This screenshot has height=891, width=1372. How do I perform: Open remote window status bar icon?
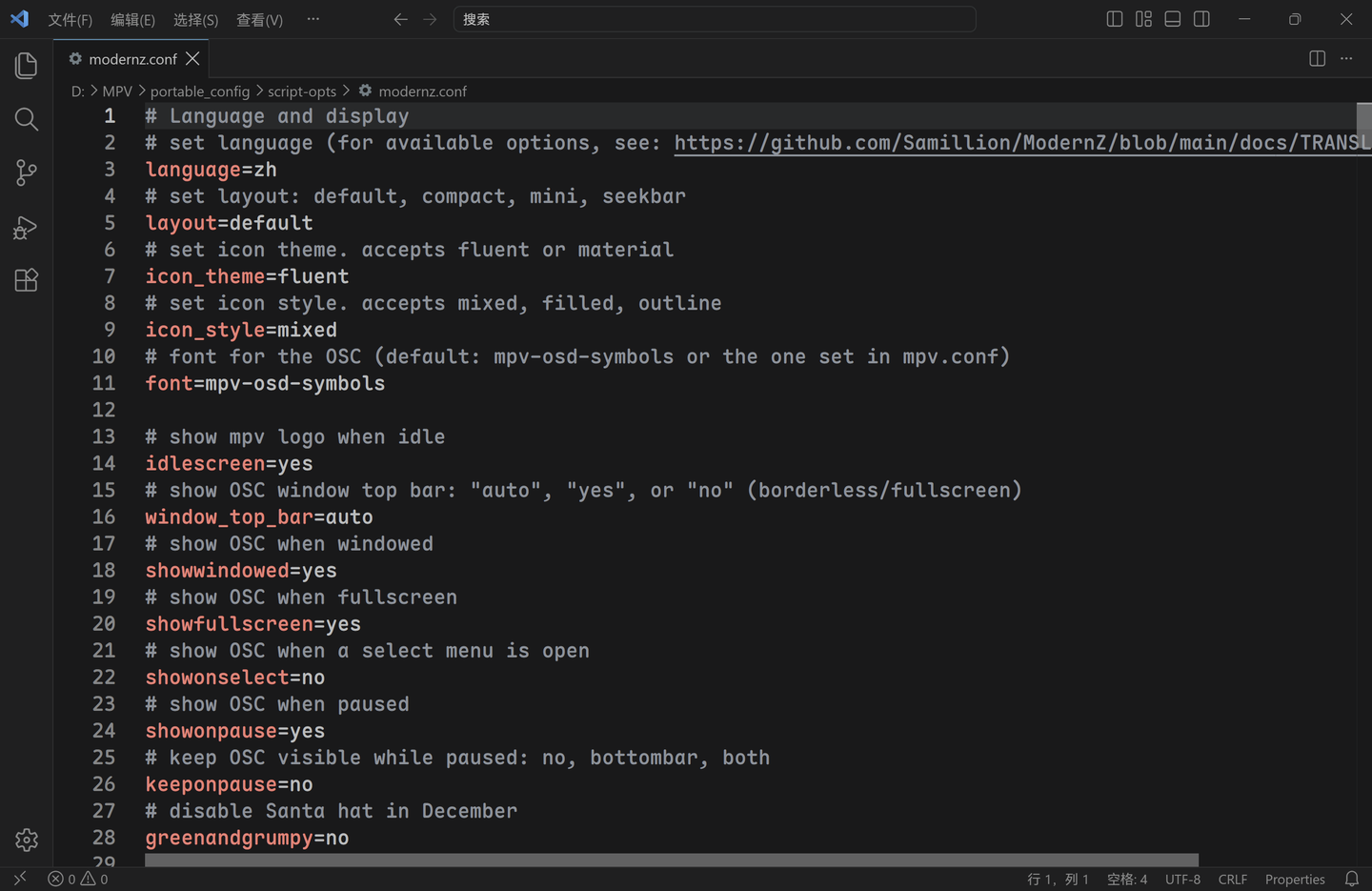20,879
